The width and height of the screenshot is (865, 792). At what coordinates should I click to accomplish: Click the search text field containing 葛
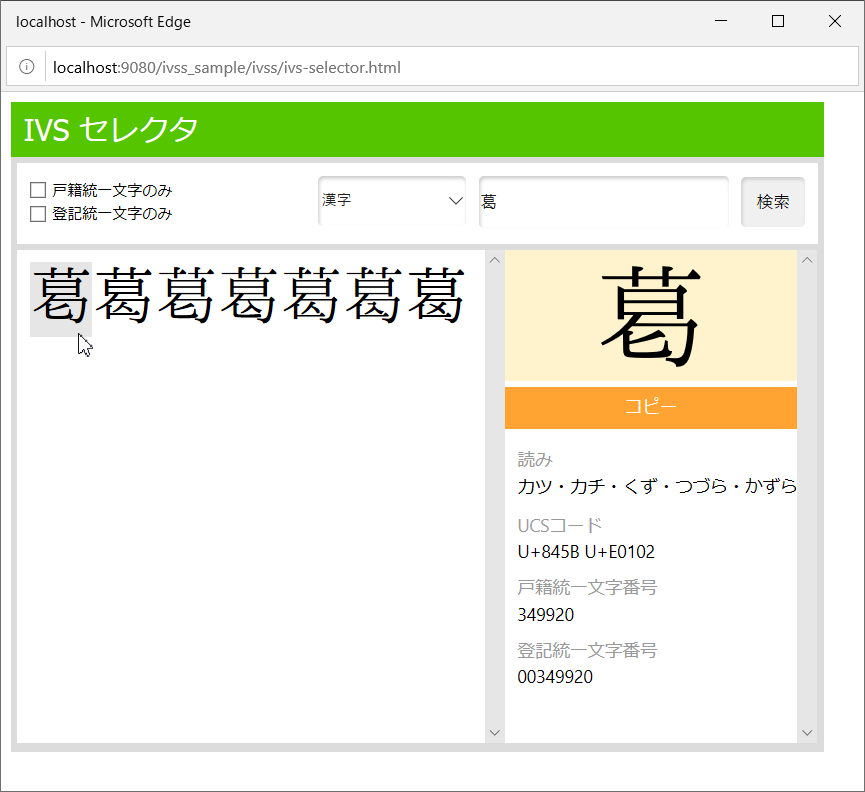pos(603,201)
